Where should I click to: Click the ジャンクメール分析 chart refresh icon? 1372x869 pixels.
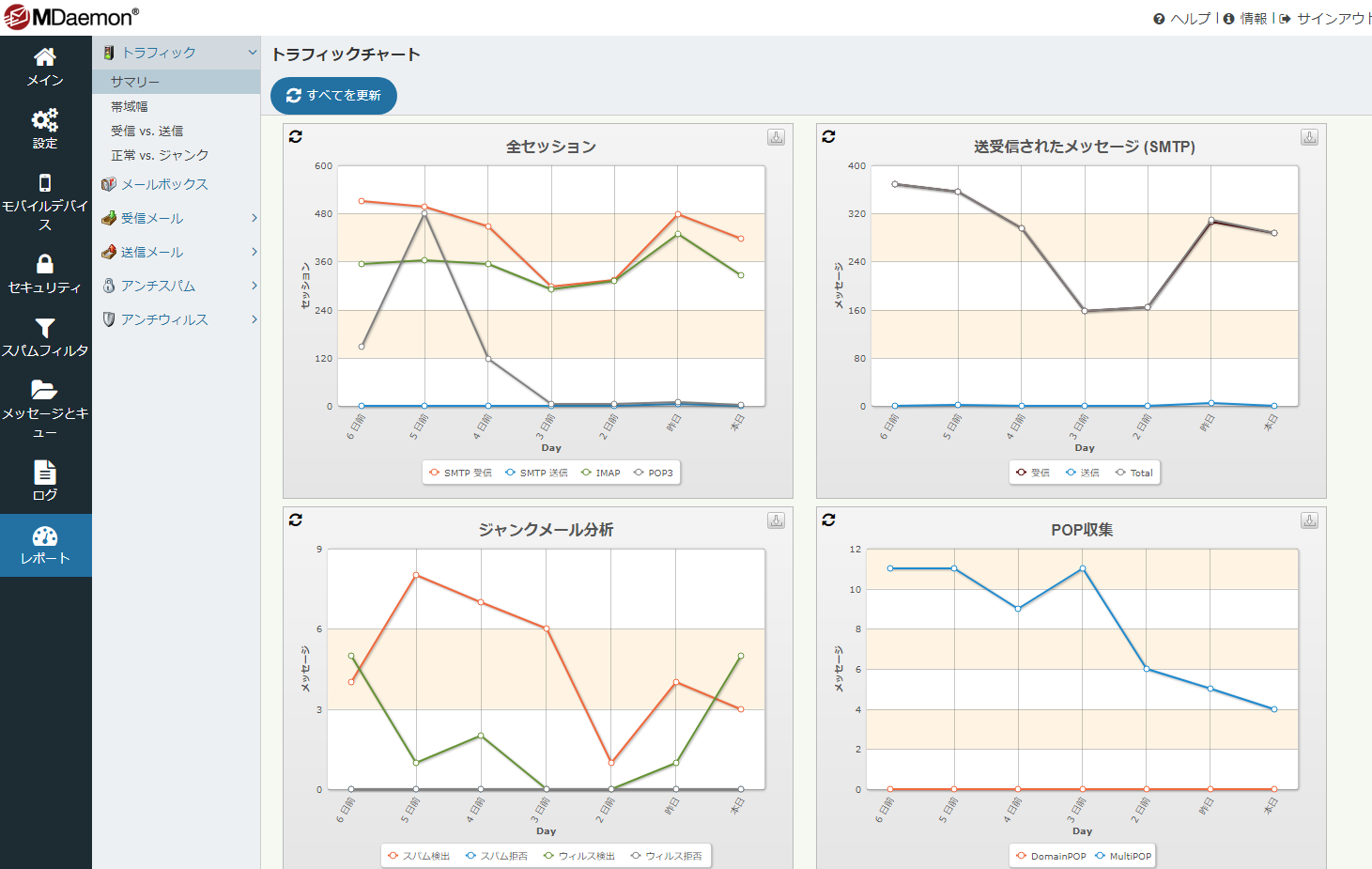pos(296,520)
